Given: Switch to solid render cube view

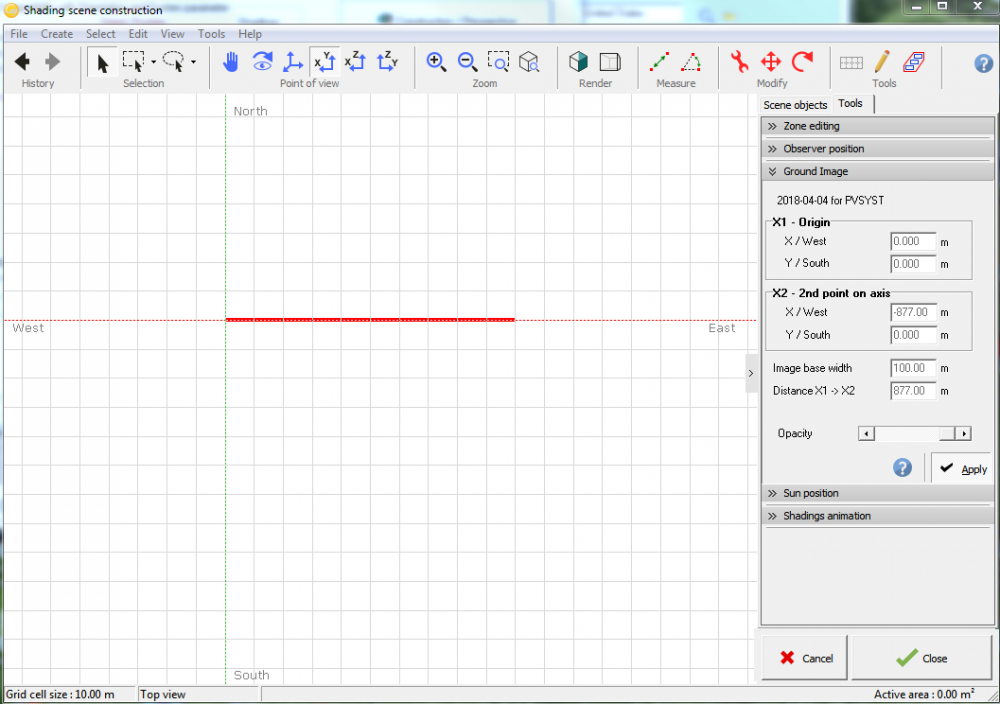Looking at the screenshot, I should pyautogui.click(x=579, y=62).
